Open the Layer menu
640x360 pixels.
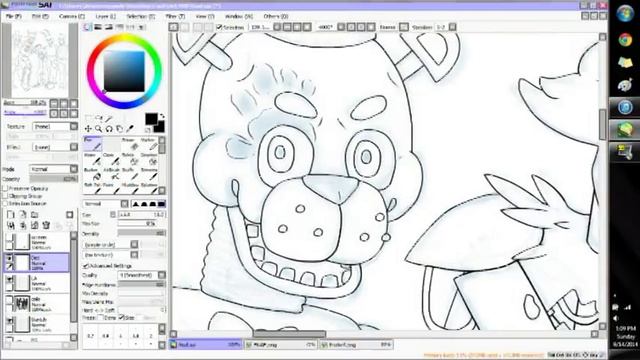tap(105, 16)
